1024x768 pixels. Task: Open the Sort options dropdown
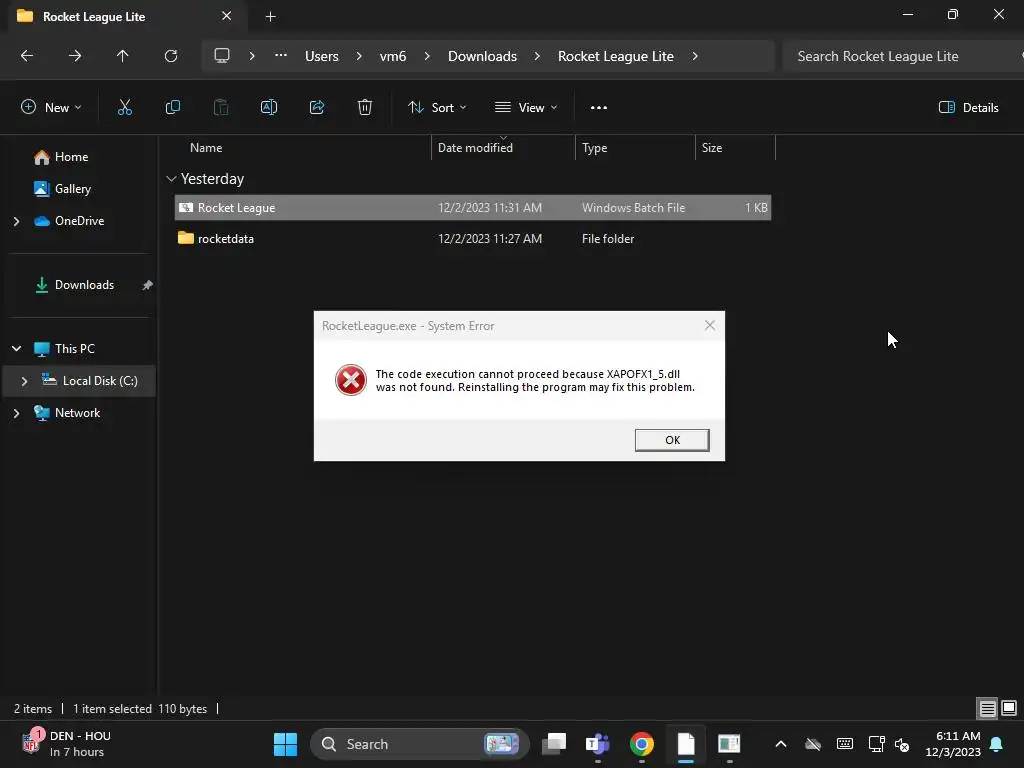[437, 107]
